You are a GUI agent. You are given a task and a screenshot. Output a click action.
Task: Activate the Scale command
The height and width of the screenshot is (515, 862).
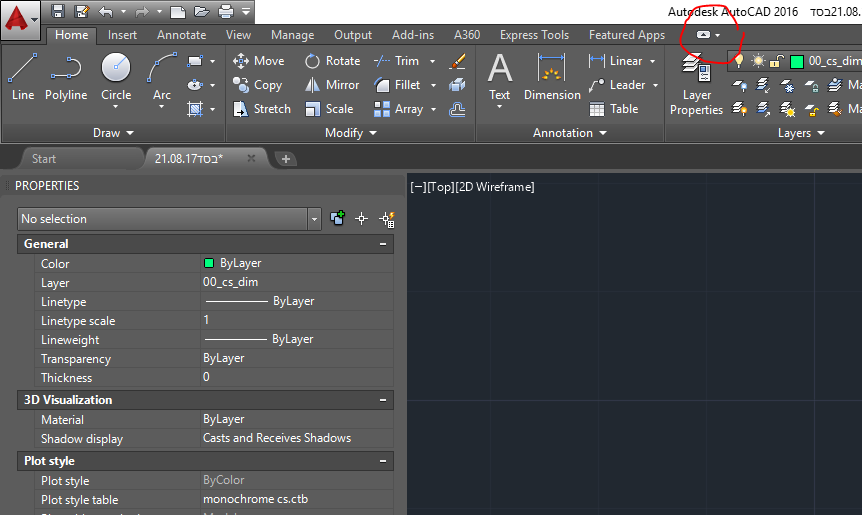point(329,109)
